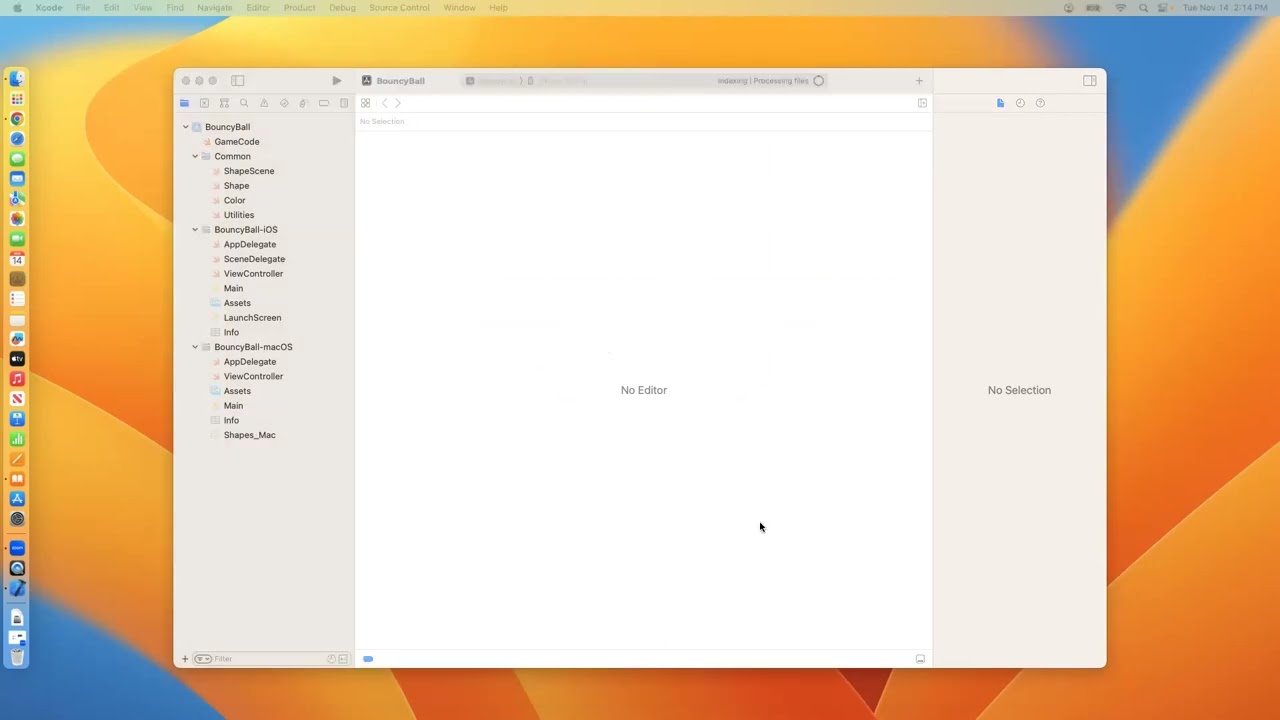Open the Source Control navigator icon
This screenshot has height=720, width=1280.
[x=204, y=103]
